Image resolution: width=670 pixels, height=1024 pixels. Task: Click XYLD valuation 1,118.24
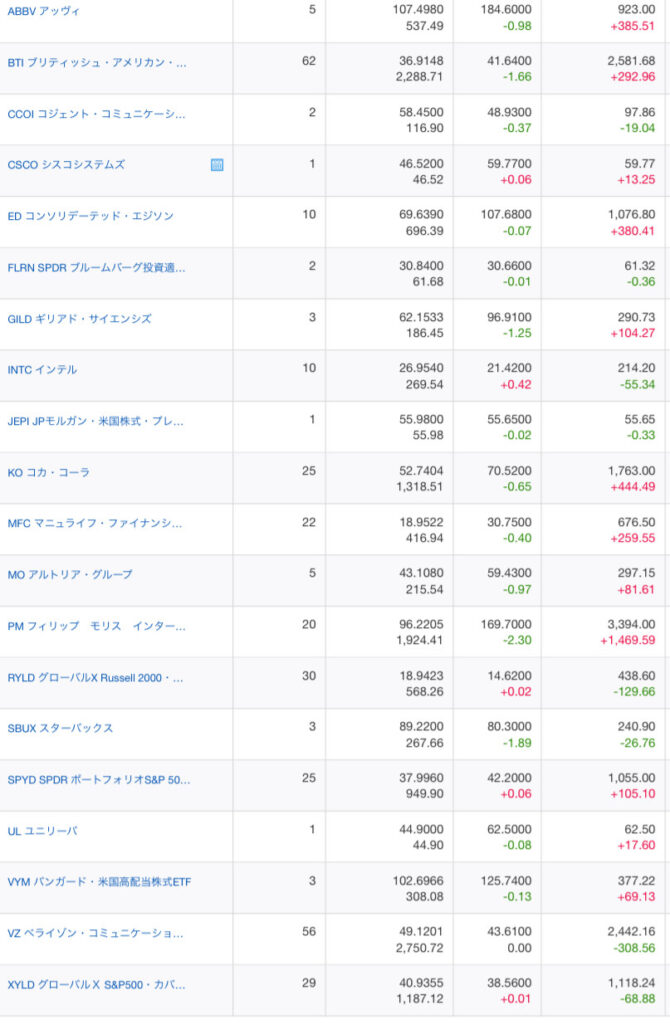pyautogui.click(x=631, y=983)
